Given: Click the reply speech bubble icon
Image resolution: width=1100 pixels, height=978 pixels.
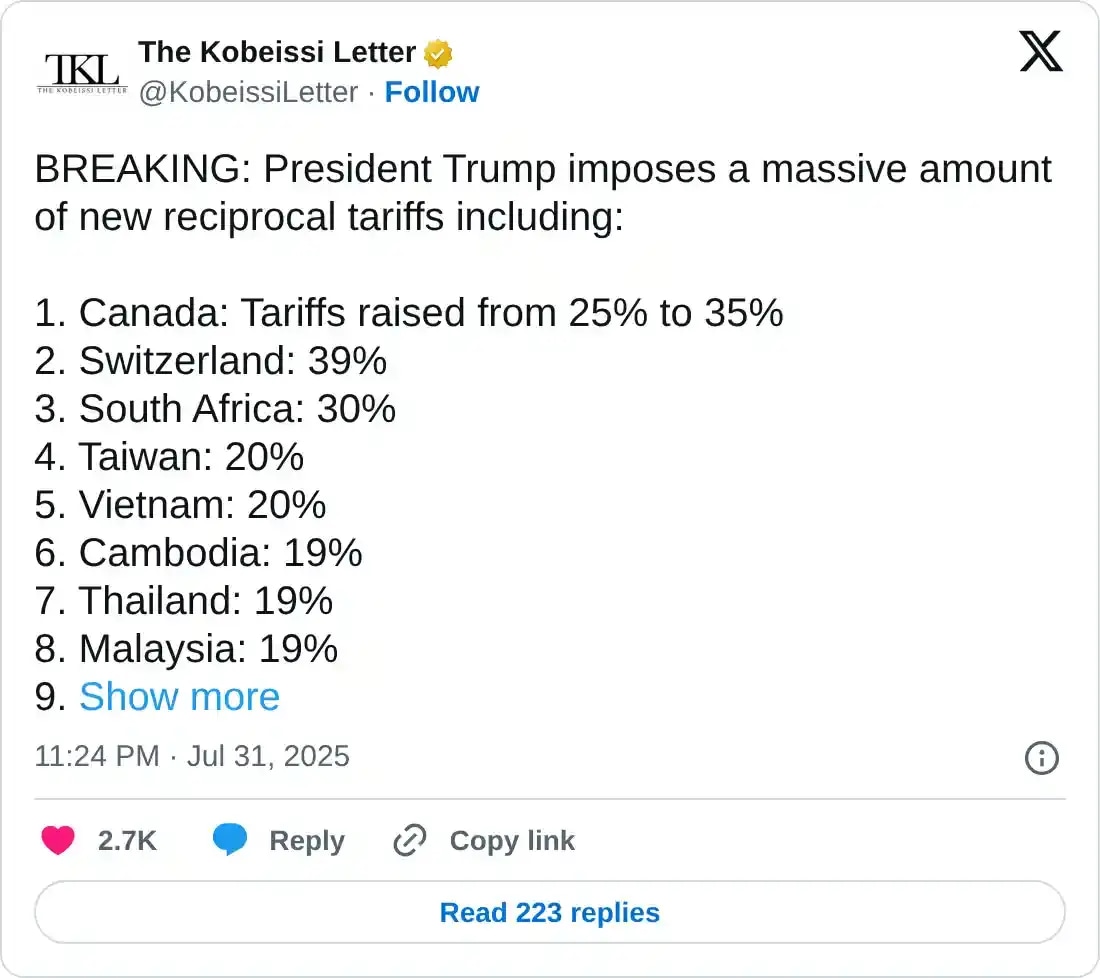Looking at the screenshot, I should coord(230,841).
